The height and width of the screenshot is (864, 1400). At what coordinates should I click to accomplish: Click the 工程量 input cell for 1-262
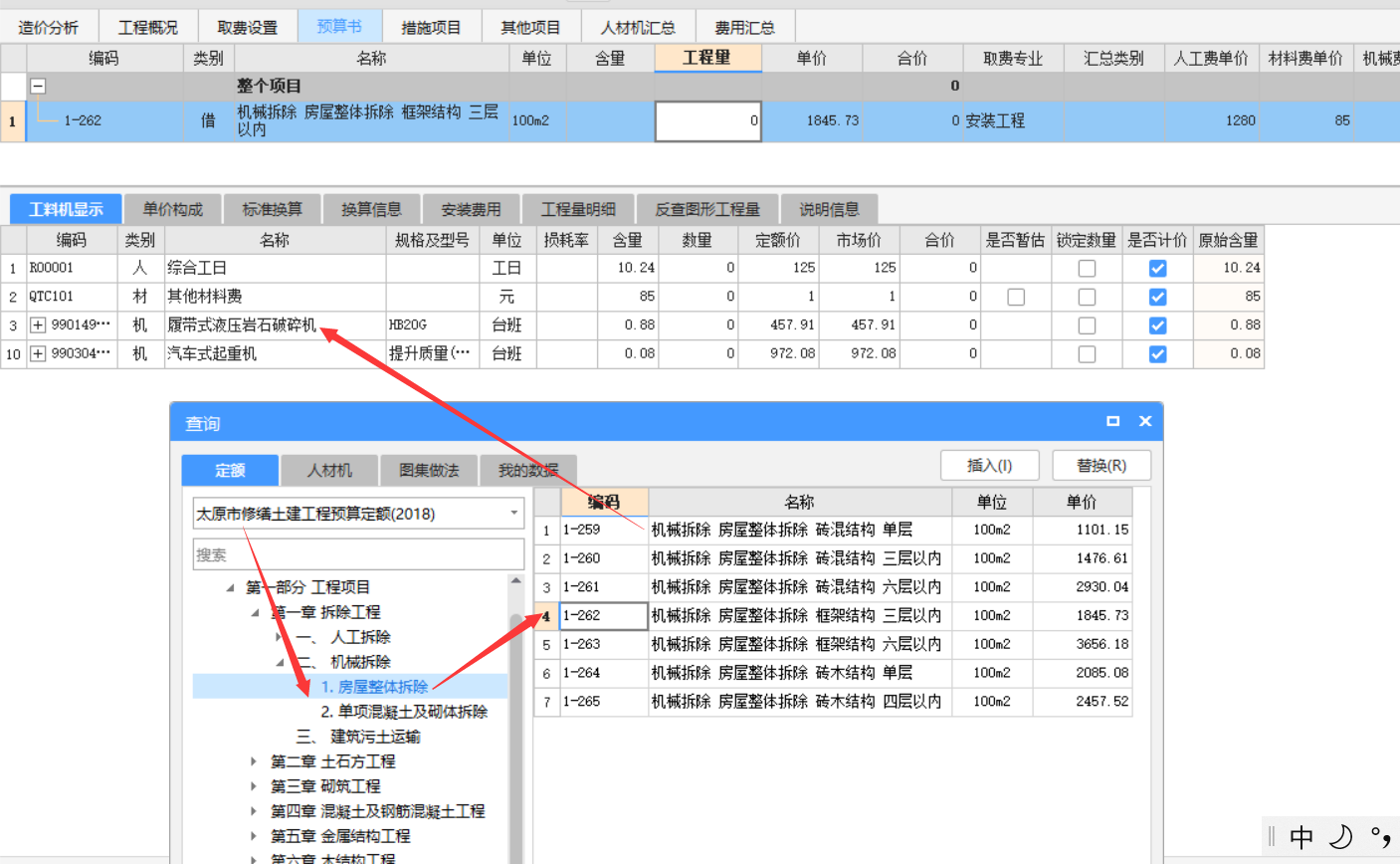pos(707,120)
